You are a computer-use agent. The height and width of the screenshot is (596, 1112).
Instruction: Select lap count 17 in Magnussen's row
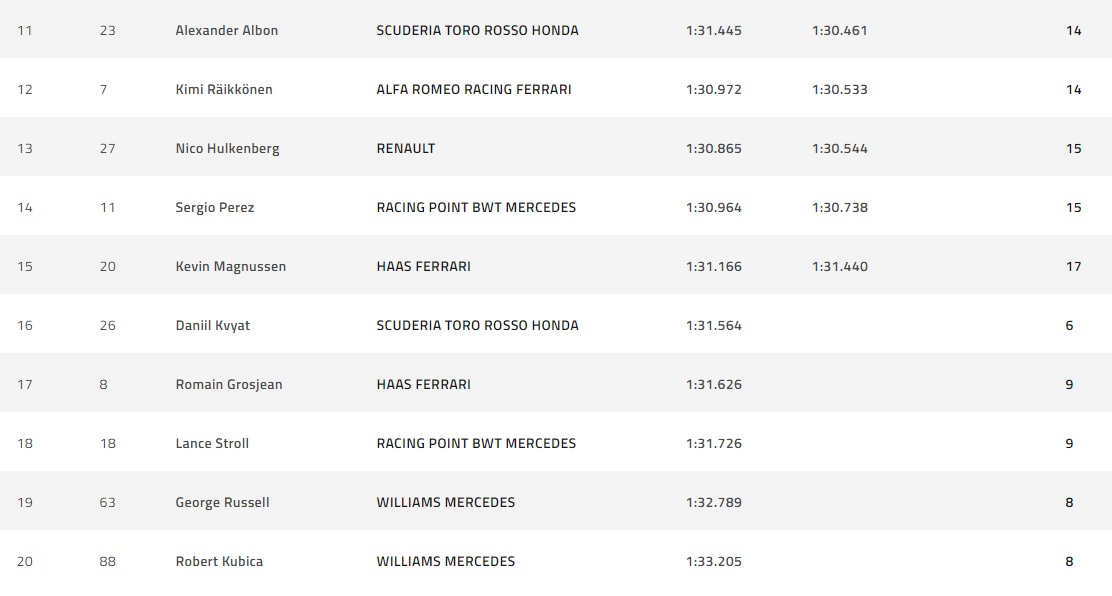point(1073,266)
